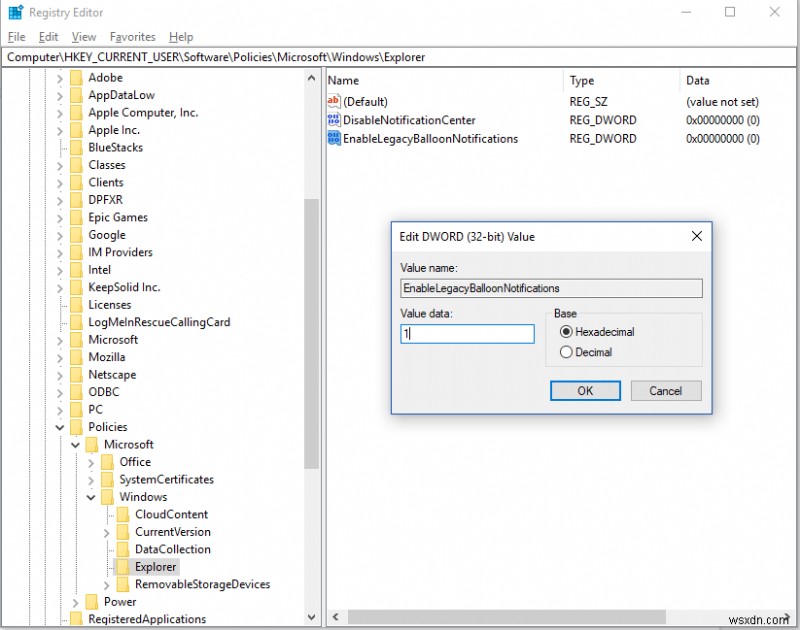This screenshot has height=630, width=800.
Task: Click the BlueStacks folder icon
Action: point(76,147)
